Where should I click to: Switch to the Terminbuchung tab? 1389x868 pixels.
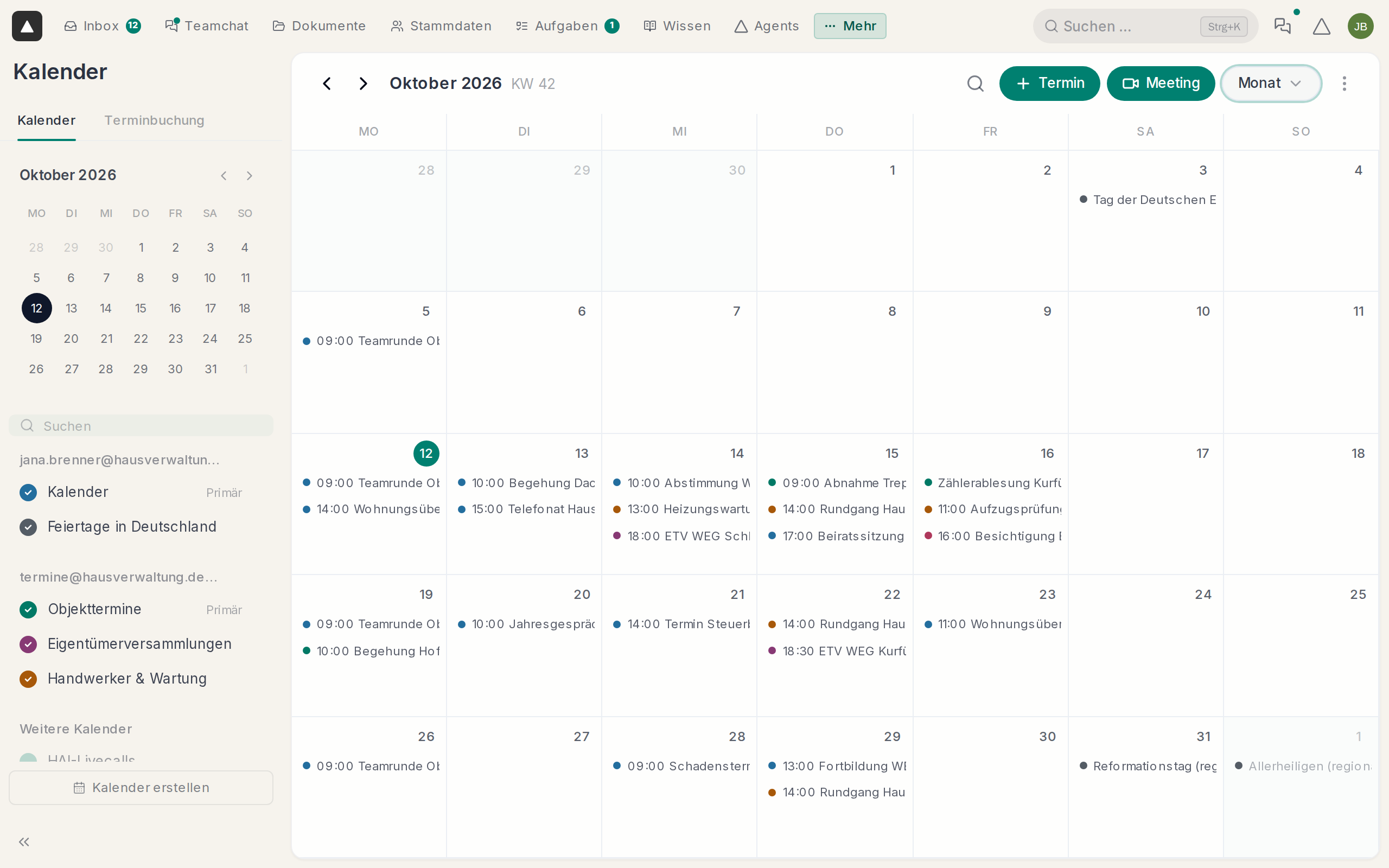154,120
